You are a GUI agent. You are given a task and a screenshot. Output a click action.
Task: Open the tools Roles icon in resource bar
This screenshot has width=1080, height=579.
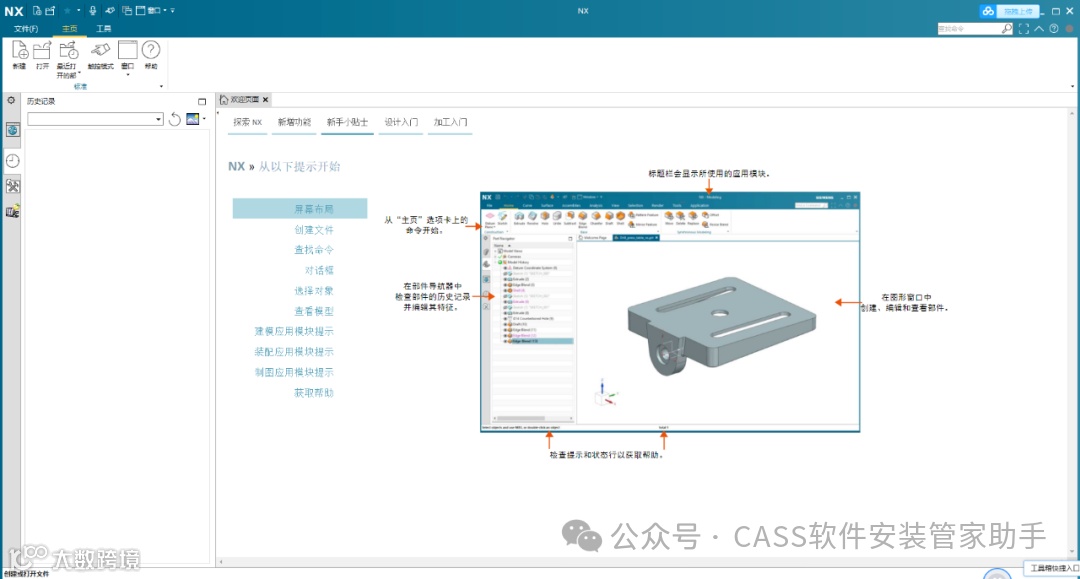(12, 186)
